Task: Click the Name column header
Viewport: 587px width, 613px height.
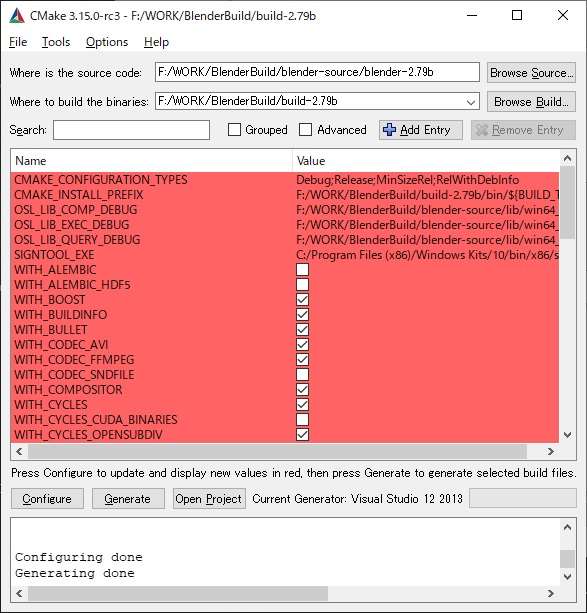Action: pyautogui.click(x=151, y=161)
